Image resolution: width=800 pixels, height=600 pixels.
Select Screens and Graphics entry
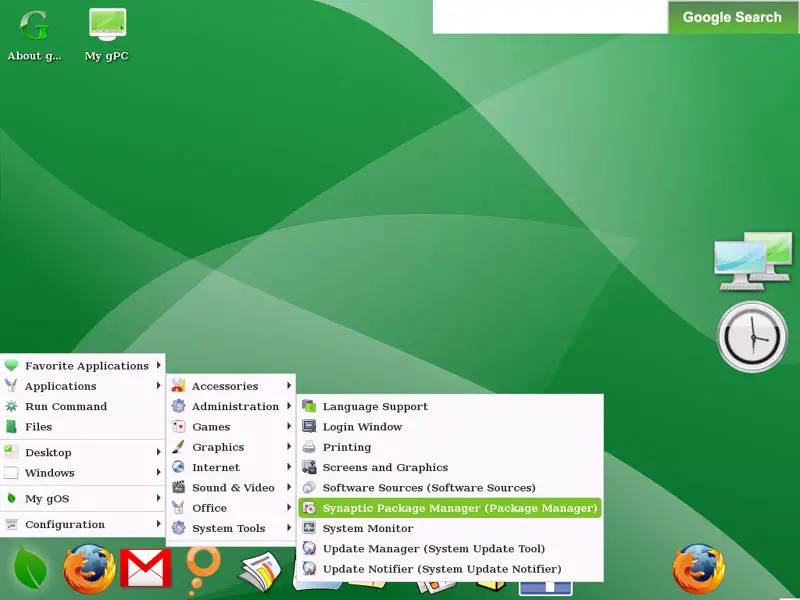click(x=450, y=467)
